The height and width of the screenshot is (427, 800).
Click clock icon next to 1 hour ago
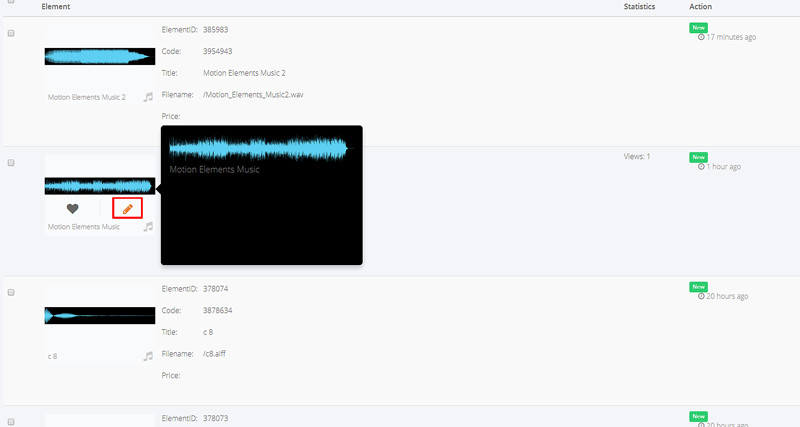coord(701,167)
